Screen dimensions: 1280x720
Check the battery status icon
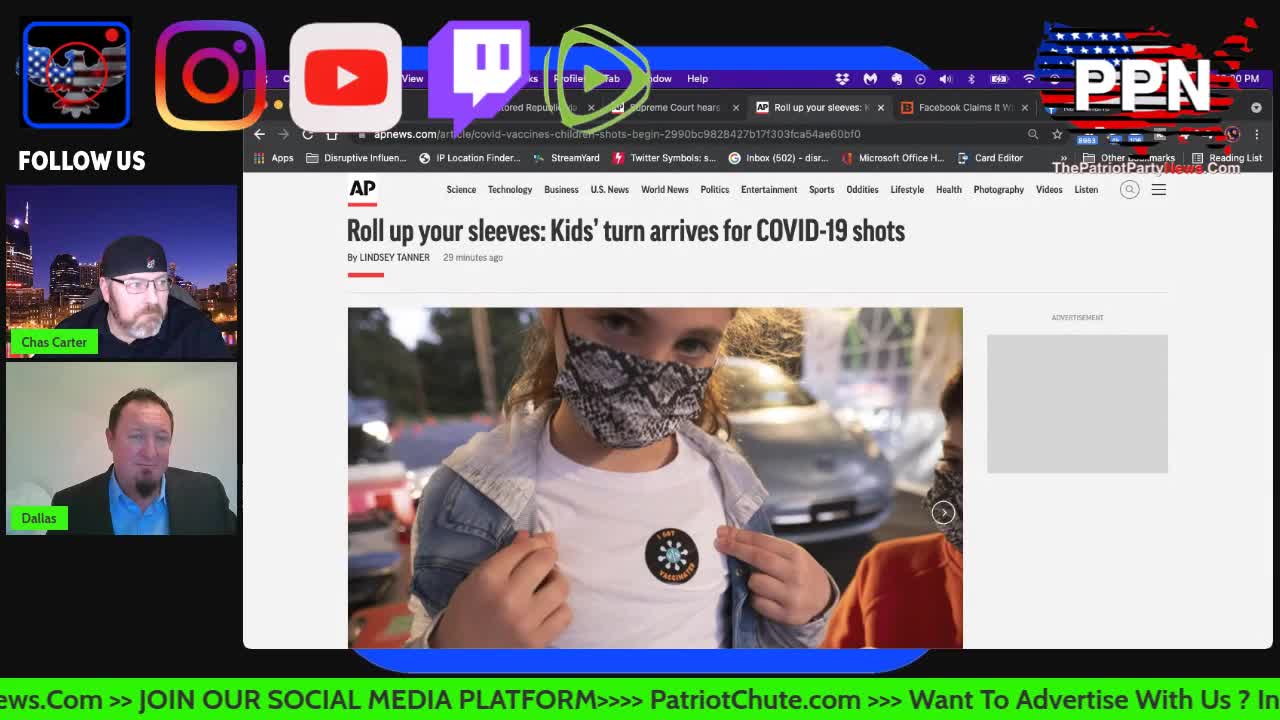[x=998, y=79]
